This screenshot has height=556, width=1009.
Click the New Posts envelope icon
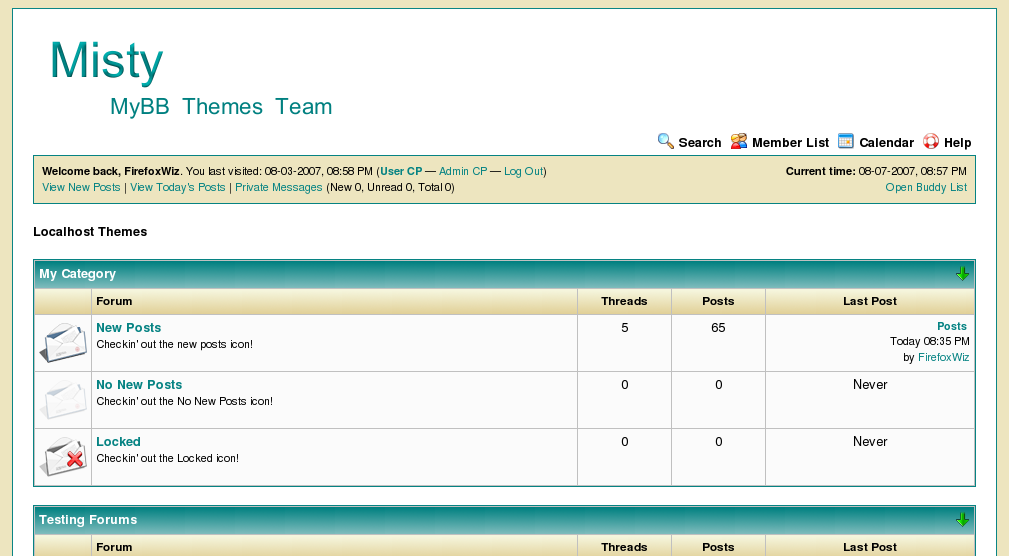pyautogui.click(x=62, y=343)
